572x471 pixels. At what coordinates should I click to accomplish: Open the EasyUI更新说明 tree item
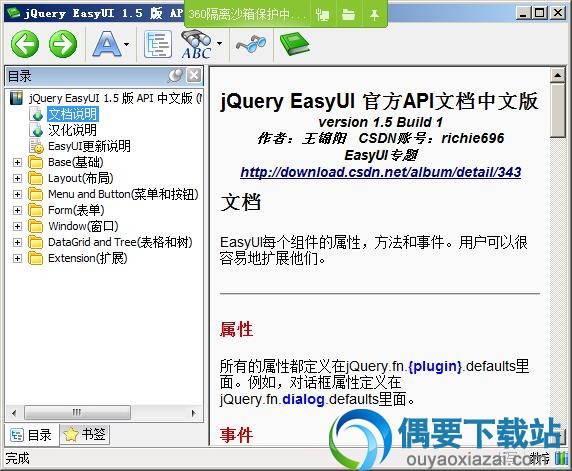coord(89,146)
